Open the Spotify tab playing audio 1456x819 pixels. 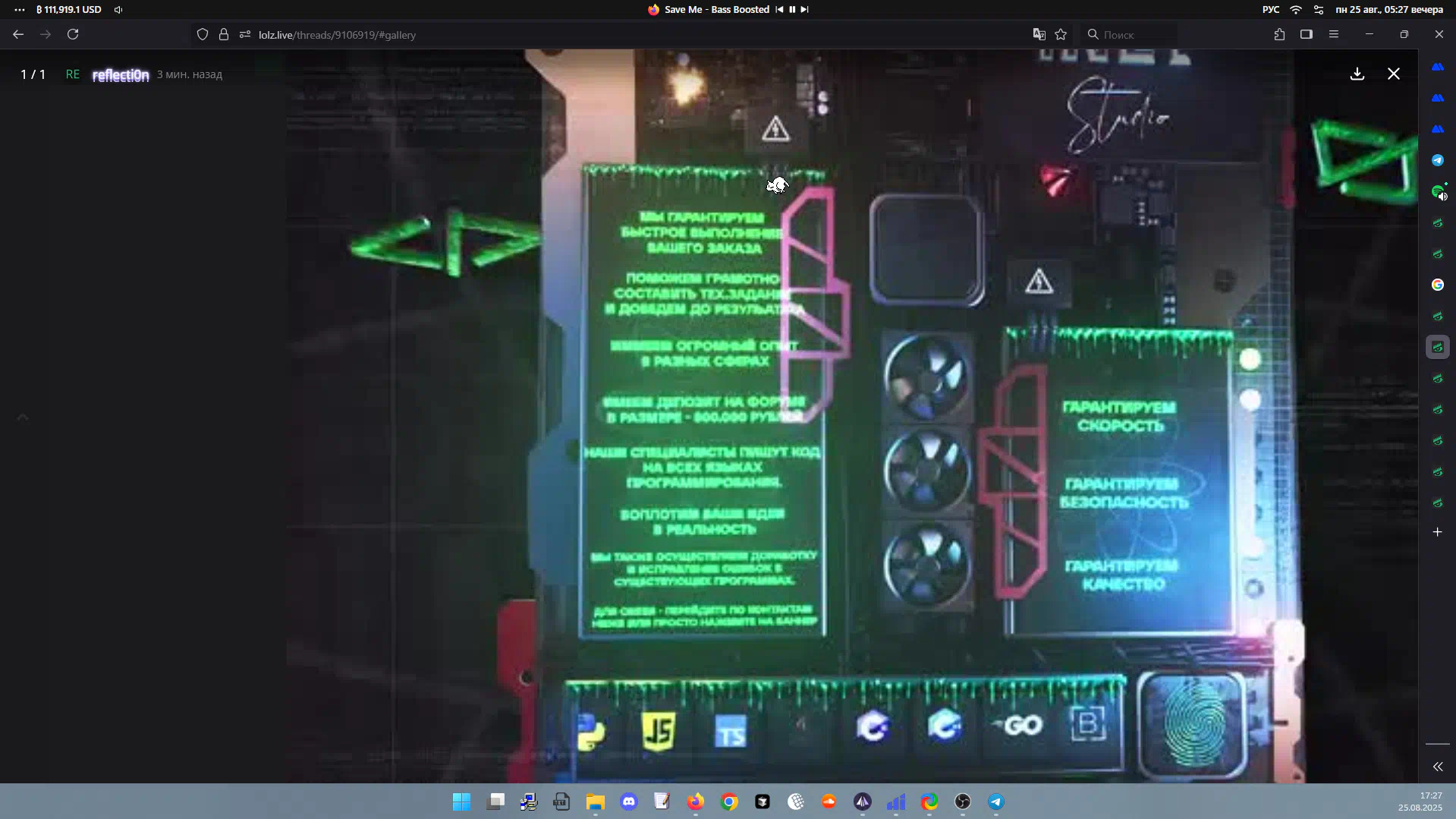pyautogui.click(x=1438, y=192)
